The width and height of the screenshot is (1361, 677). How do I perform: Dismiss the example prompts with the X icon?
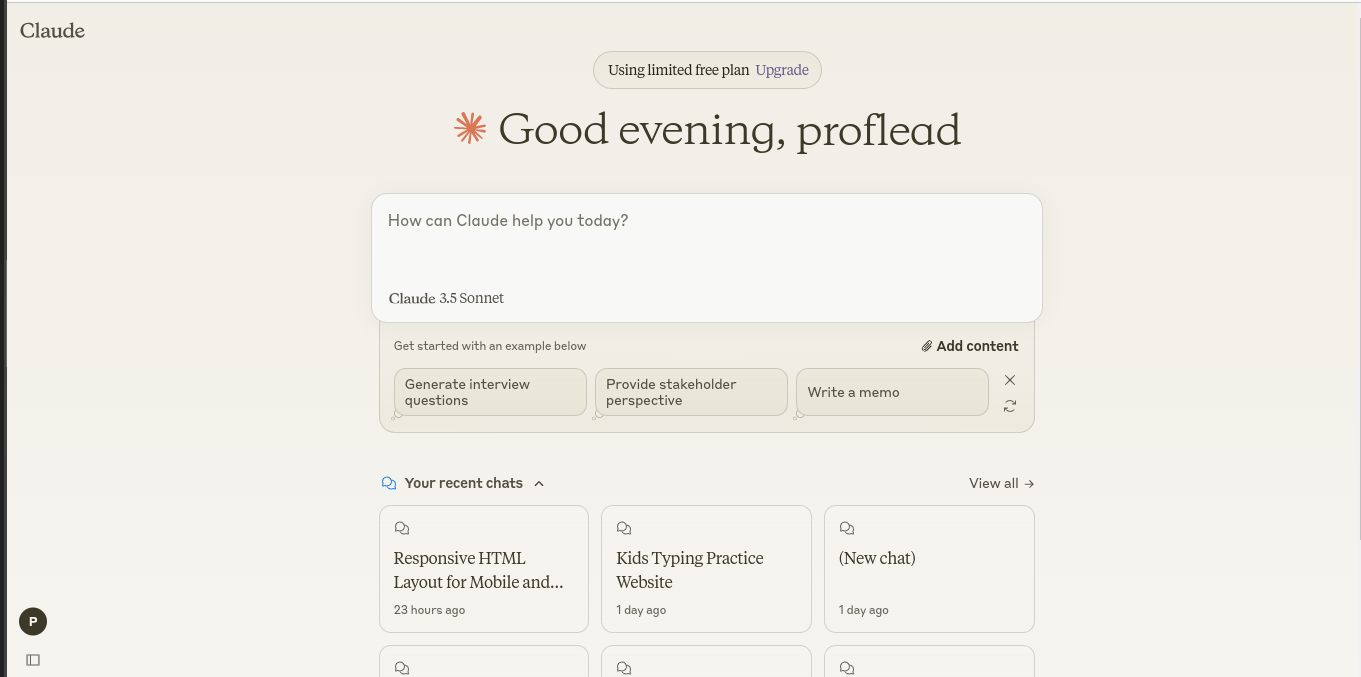pos(1010,380)
